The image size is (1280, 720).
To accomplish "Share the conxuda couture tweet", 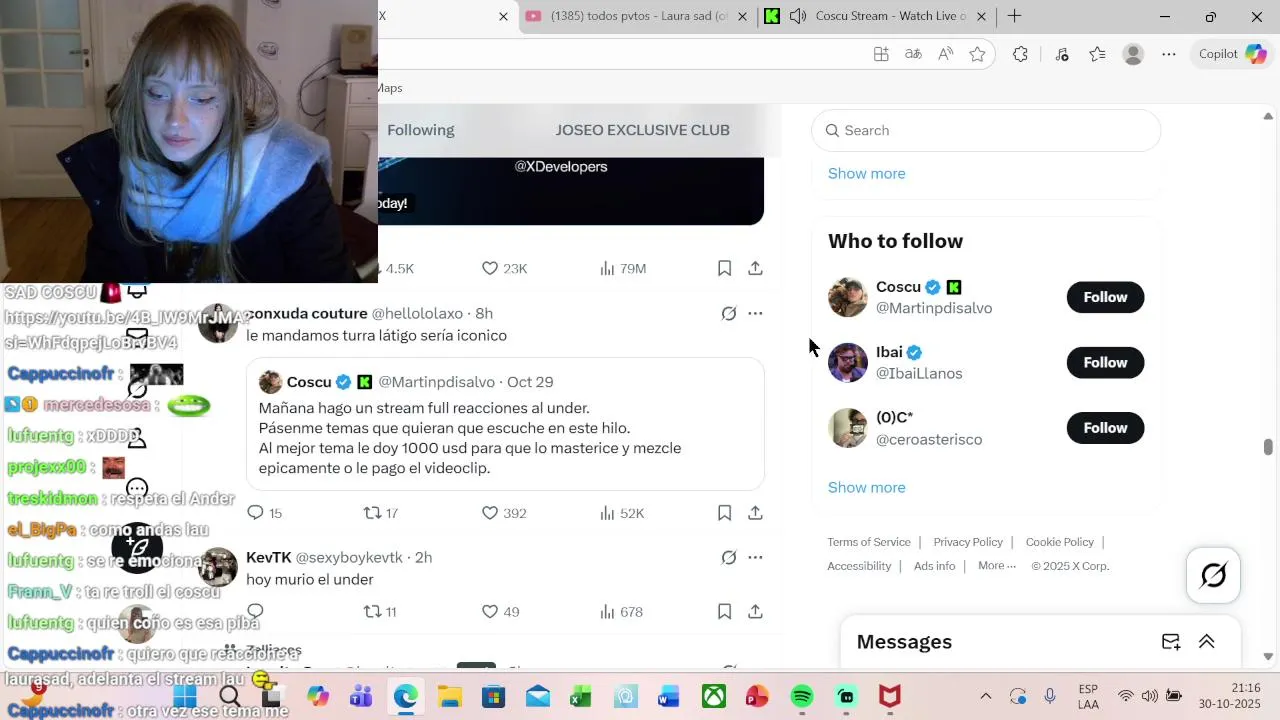I will pyautogui.click(x=755, y=513).
